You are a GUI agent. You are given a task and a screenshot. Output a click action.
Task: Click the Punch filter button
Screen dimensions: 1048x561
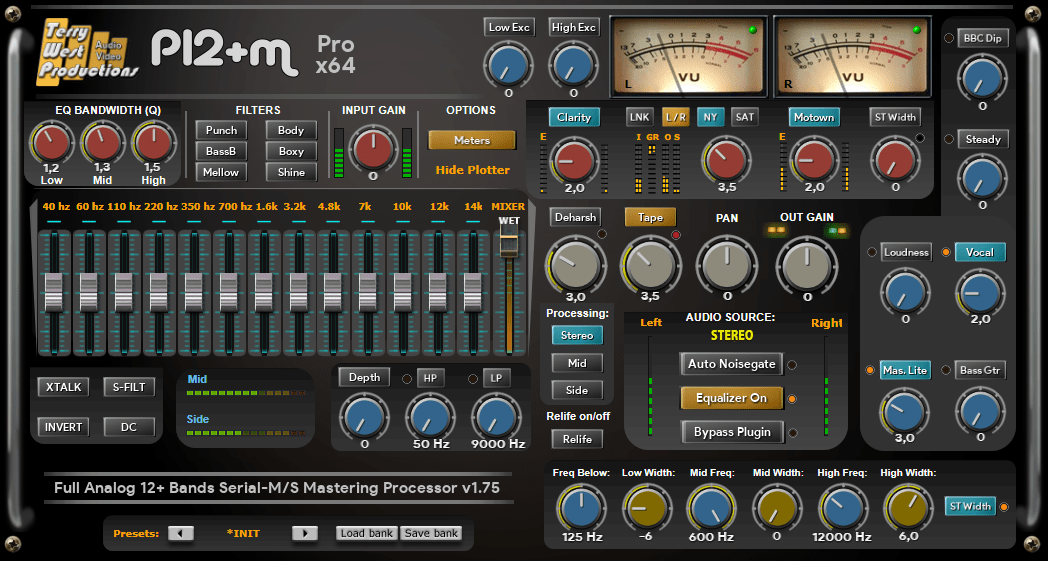pyautogui.click(x=221, y=130)
